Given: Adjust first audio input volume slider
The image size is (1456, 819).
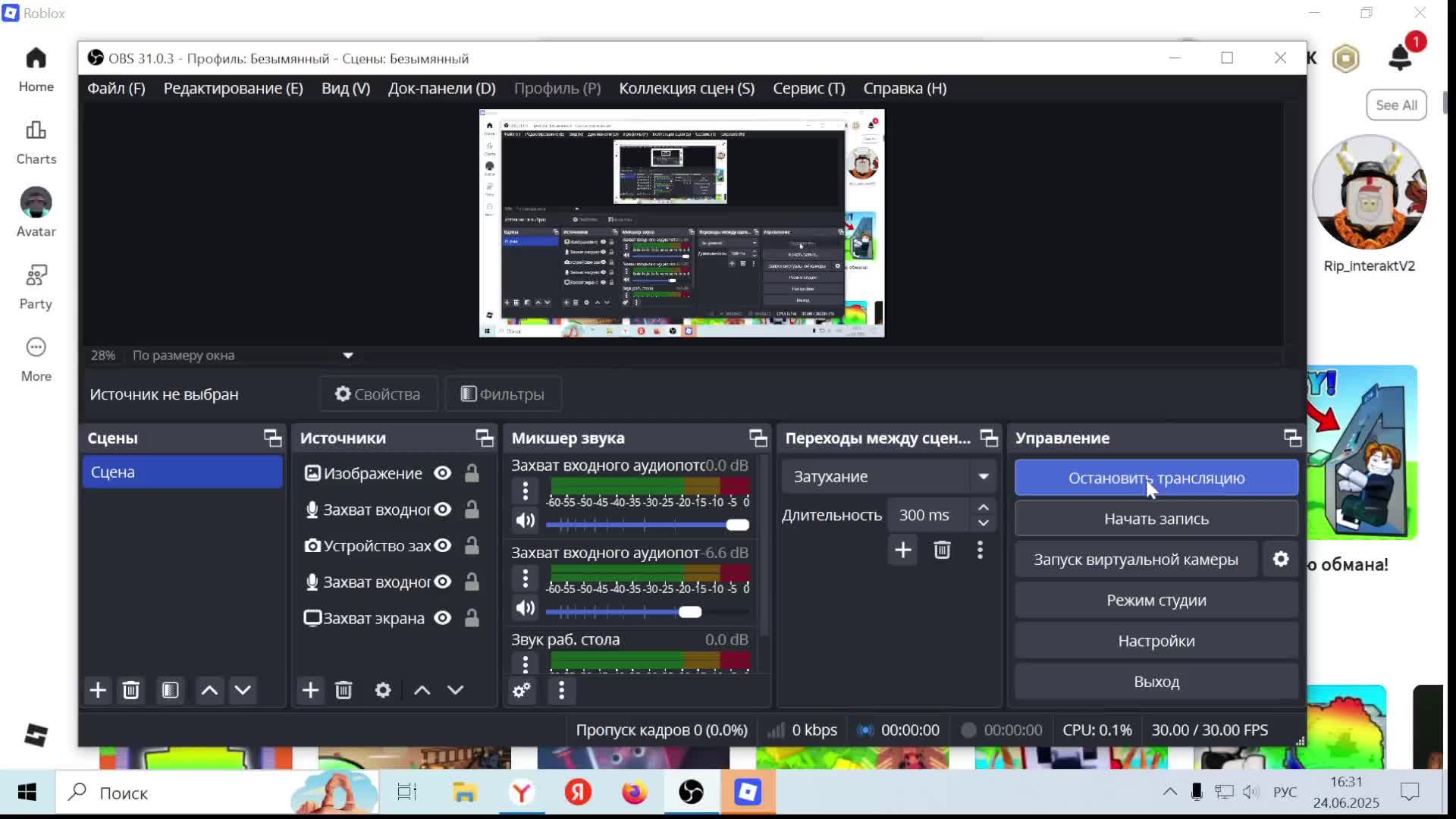Looking at the screenshot, I should click(x=648, y=525).
